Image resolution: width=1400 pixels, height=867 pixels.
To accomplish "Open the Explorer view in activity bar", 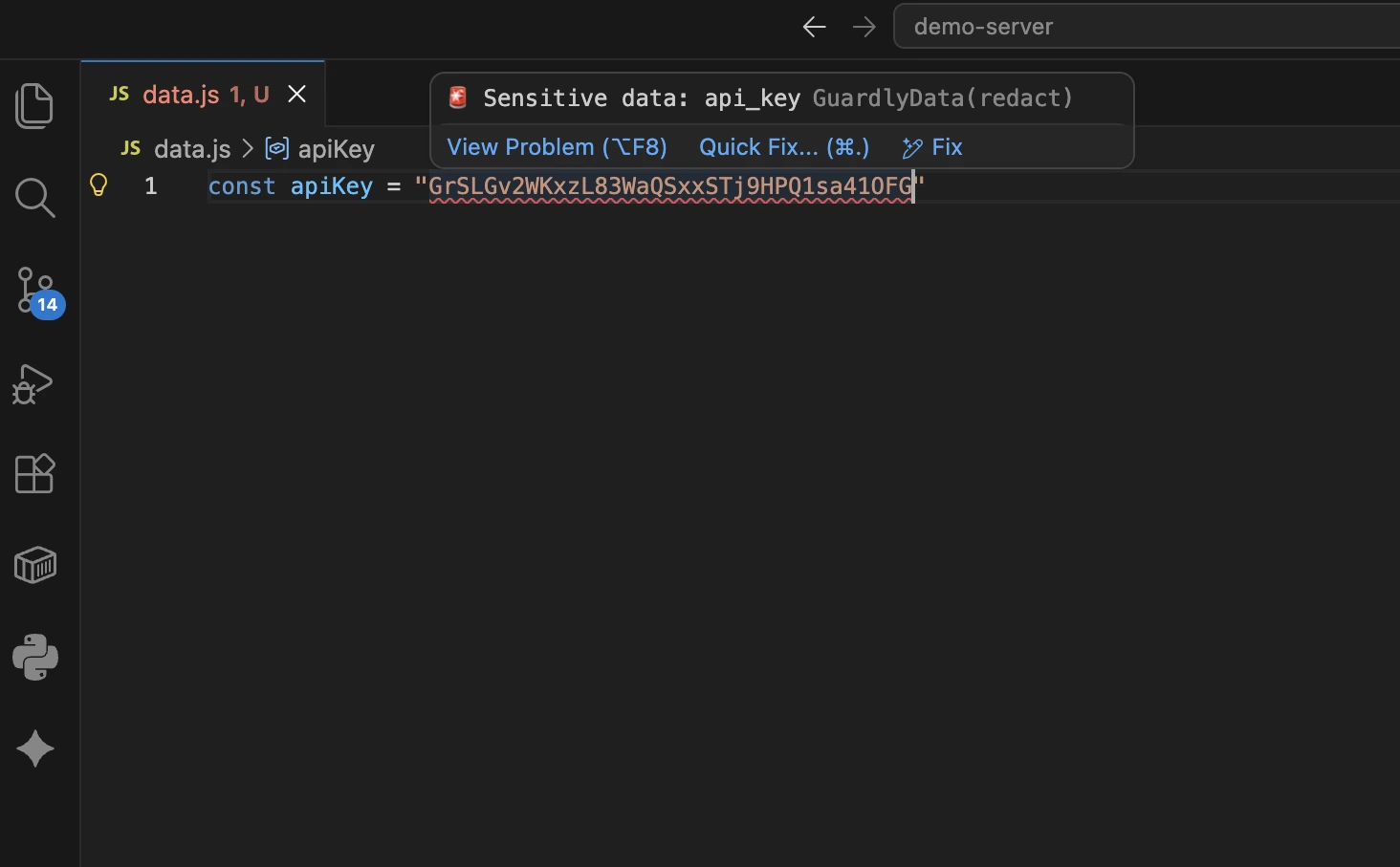I will [35, 105].
